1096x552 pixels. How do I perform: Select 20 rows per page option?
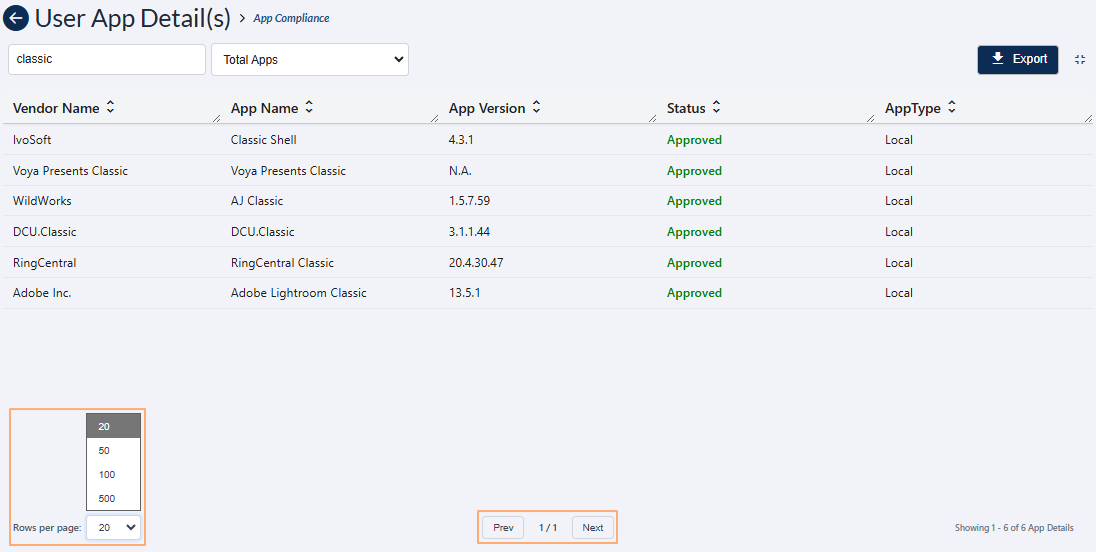pyautogui.click(x=113, y=426)
